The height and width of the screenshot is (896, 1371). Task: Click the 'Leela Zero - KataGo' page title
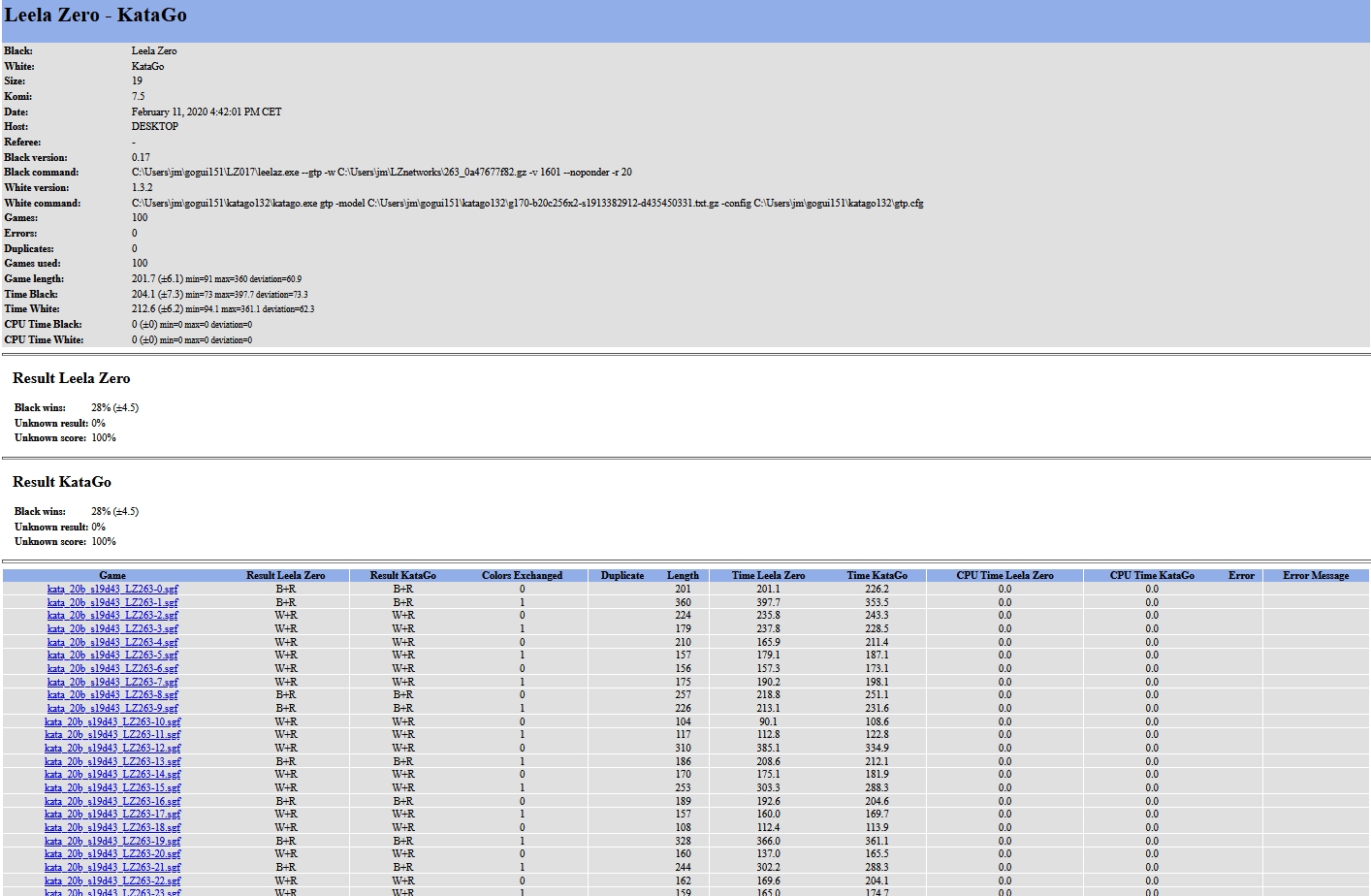click(x=96, y=16)
